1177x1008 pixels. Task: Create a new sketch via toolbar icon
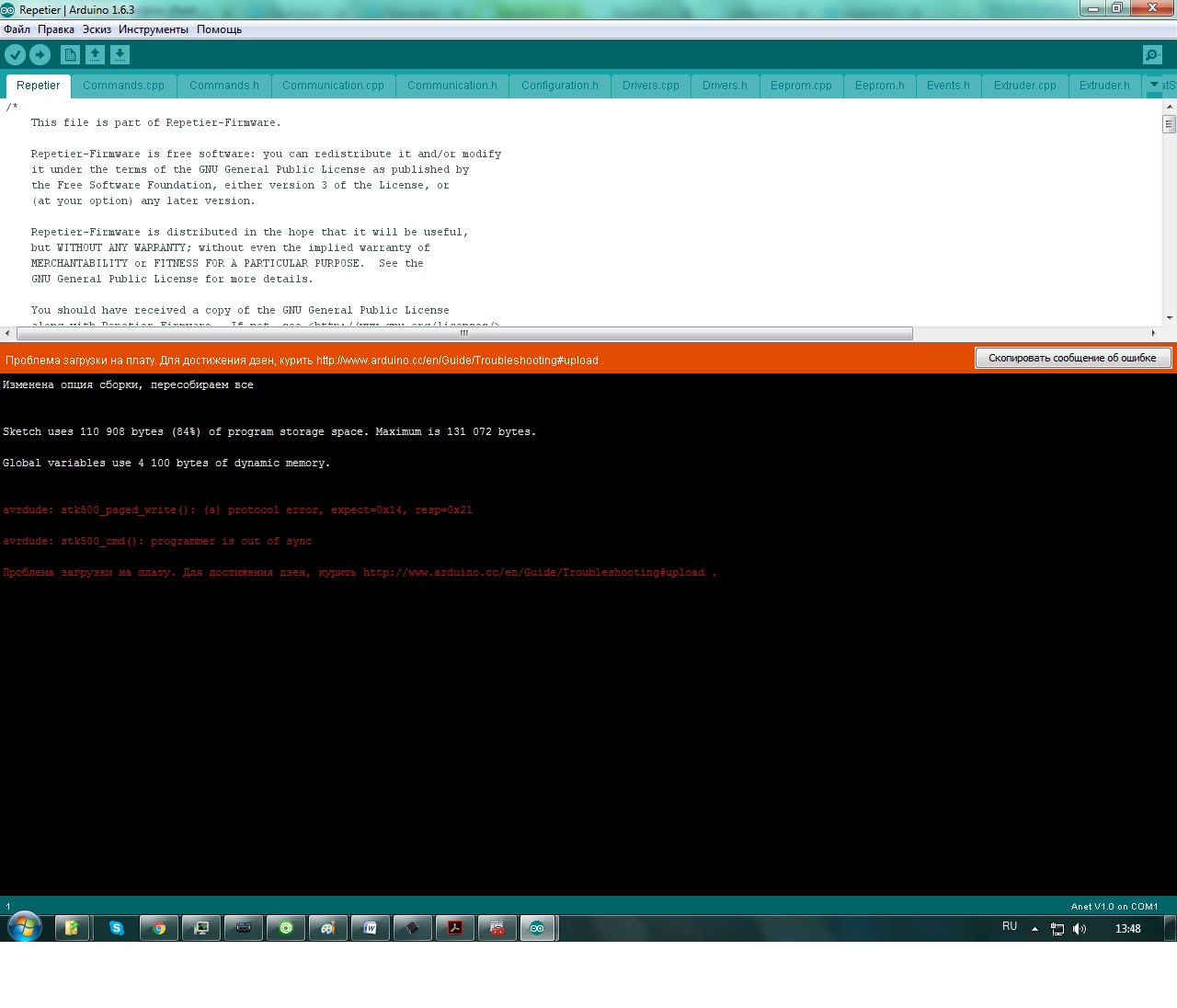point(70,55)
